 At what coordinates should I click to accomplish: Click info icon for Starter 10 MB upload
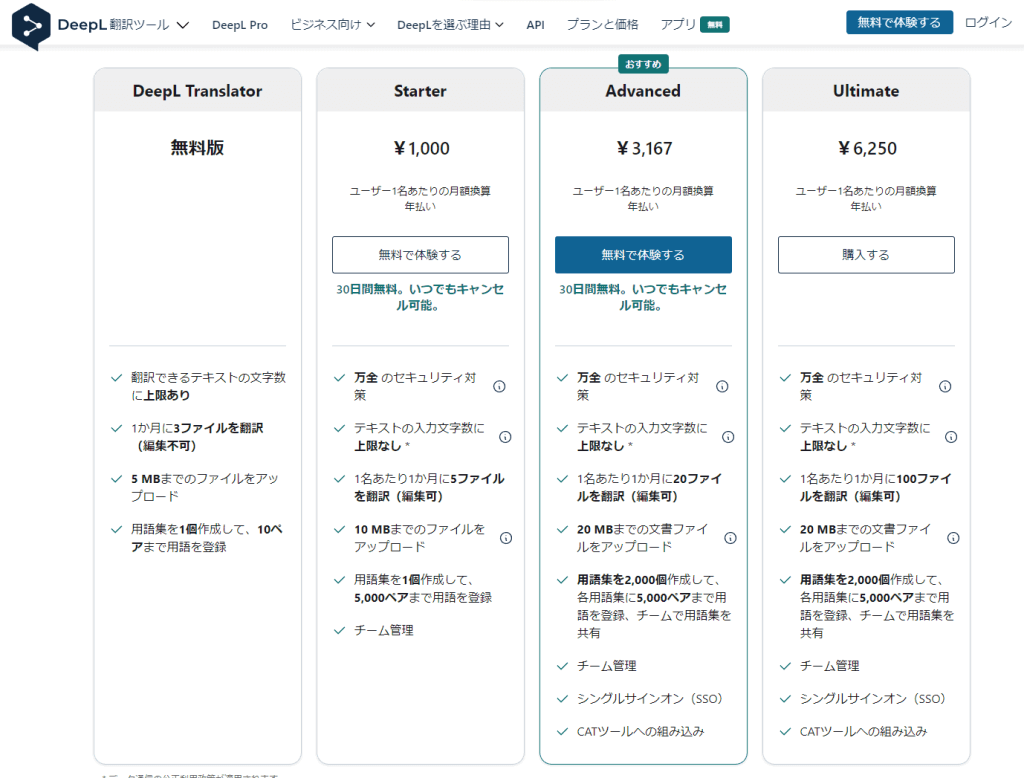[505, 537]
